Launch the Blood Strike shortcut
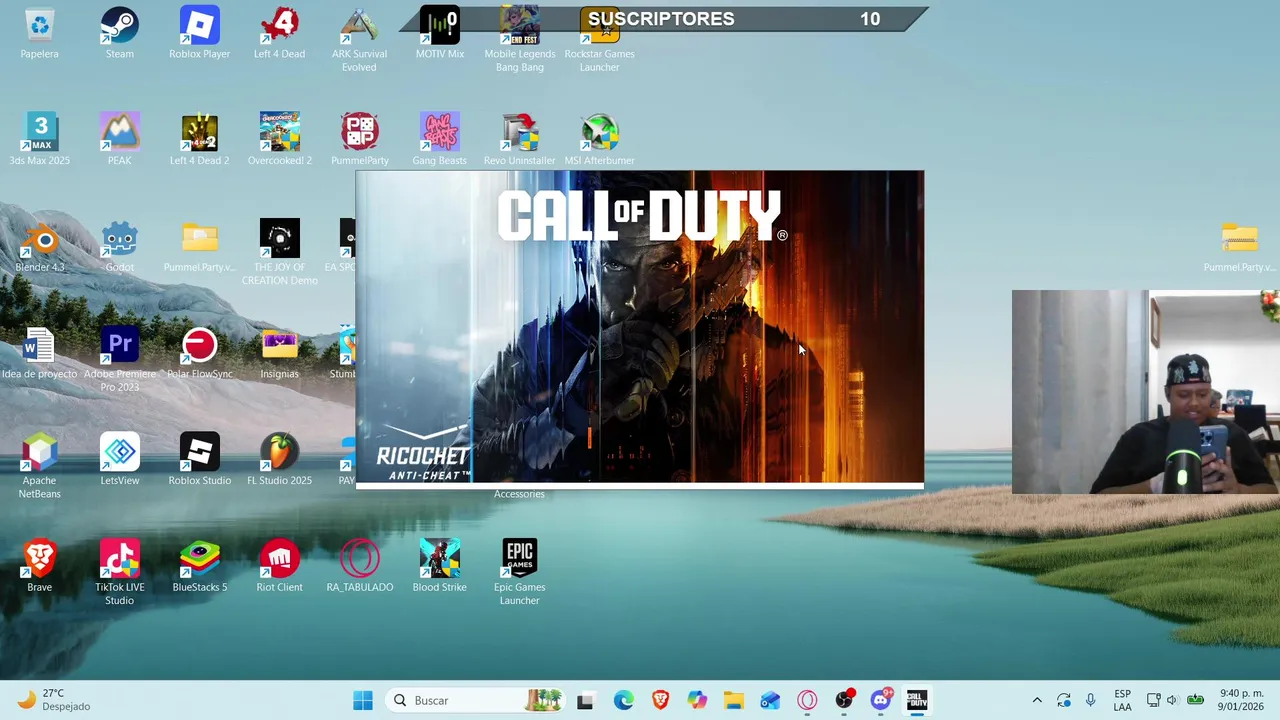The width and height of the screenshot is (1280, 720). click(x=439, y=567)
